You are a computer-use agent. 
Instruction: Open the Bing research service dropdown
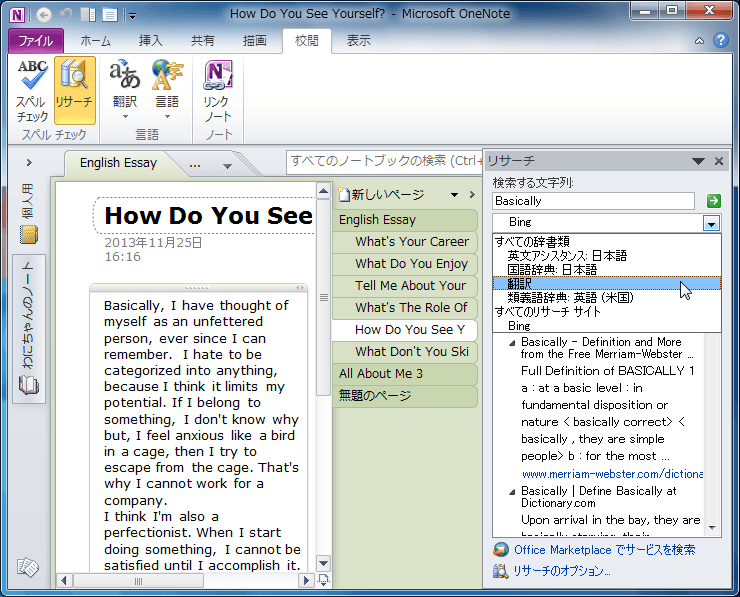(711, 223)
